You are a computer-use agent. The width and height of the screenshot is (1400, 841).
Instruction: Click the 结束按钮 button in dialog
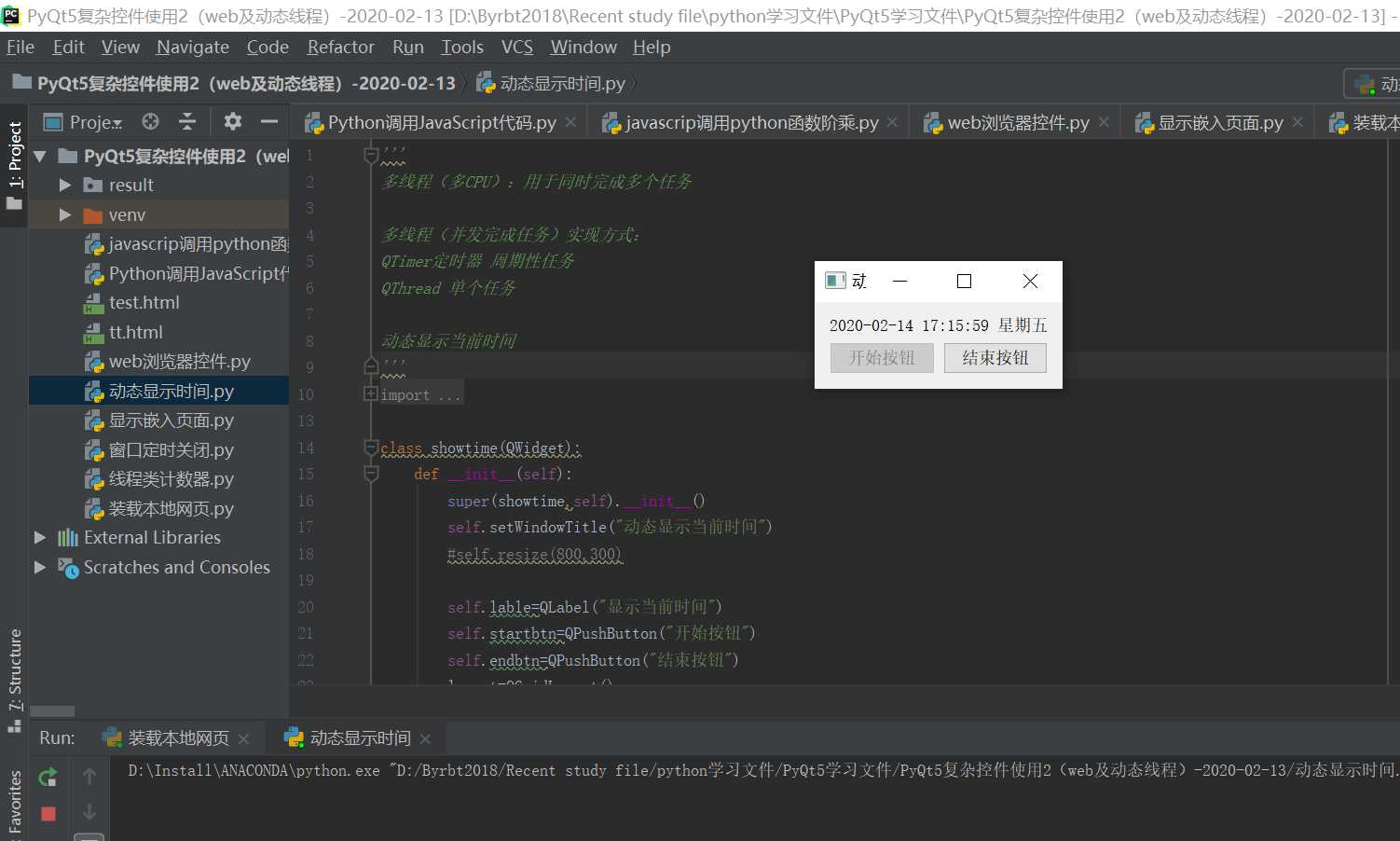click(995, 358)
